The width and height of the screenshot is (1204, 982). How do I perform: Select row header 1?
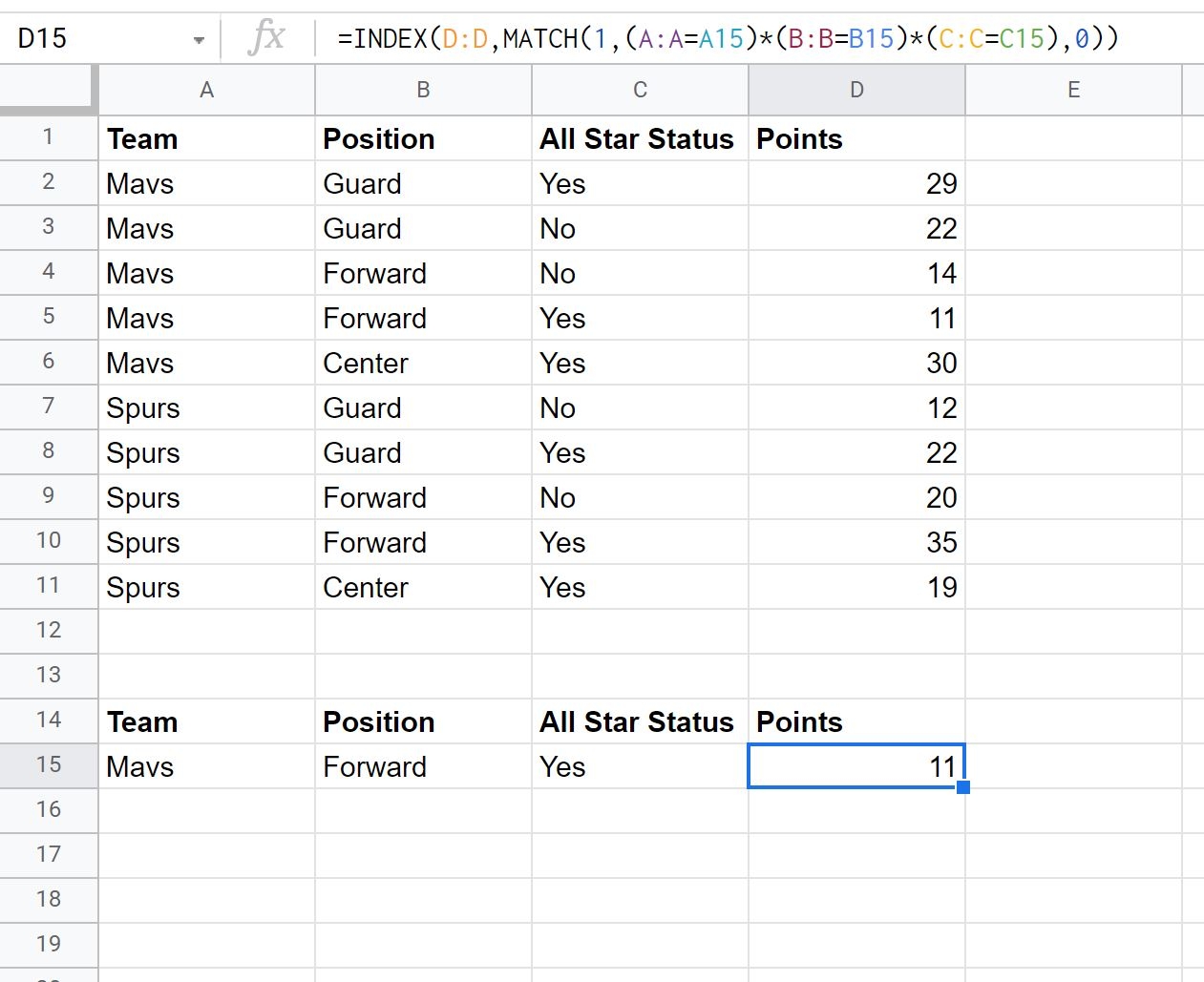point(49,137)
